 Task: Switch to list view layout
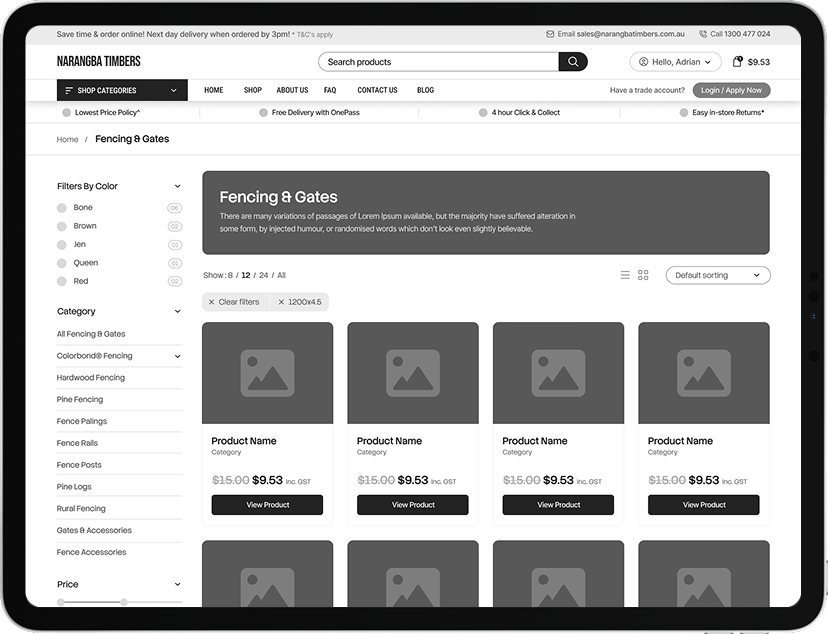625,275
